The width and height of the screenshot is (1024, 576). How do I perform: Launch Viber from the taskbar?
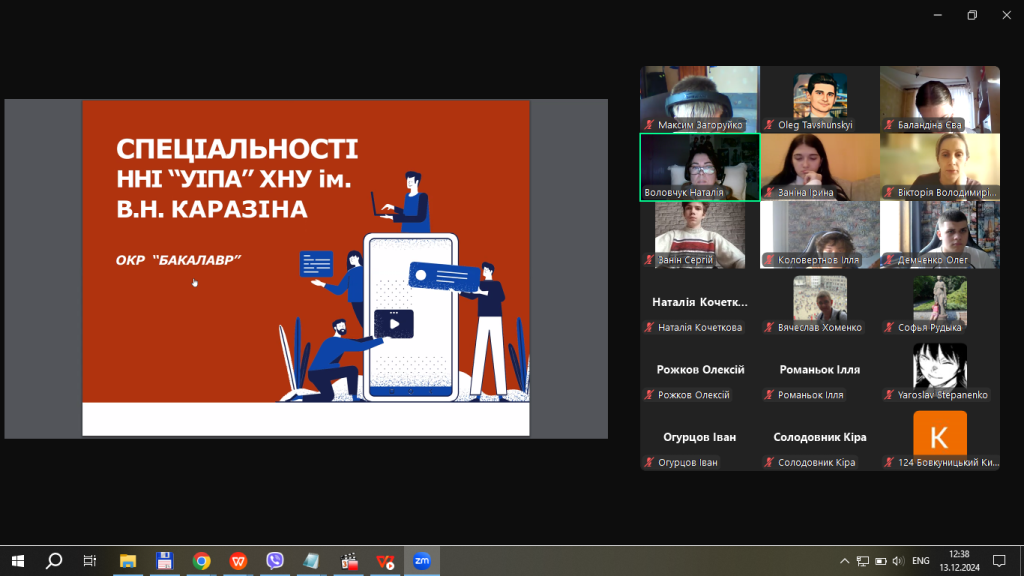[275, 561]
